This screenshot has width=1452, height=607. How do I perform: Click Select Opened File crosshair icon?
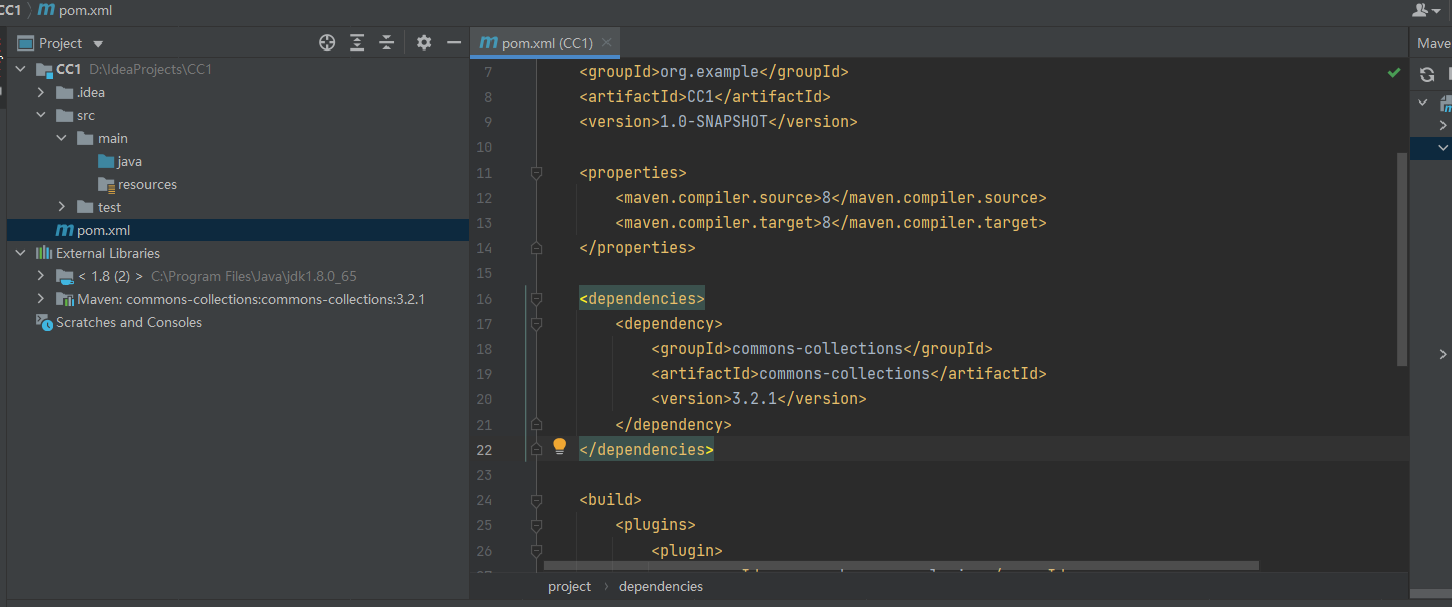click(327, 43)
